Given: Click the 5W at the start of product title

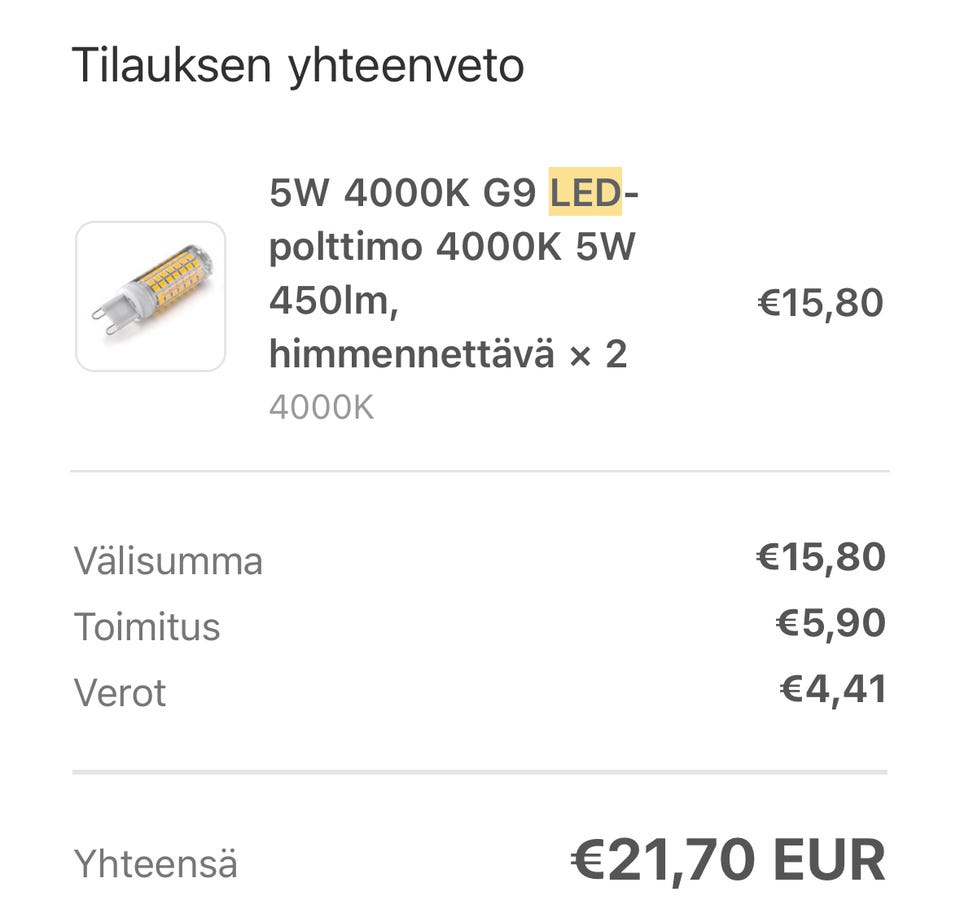Looking at the screenshot, I should (x=298, y=193).
